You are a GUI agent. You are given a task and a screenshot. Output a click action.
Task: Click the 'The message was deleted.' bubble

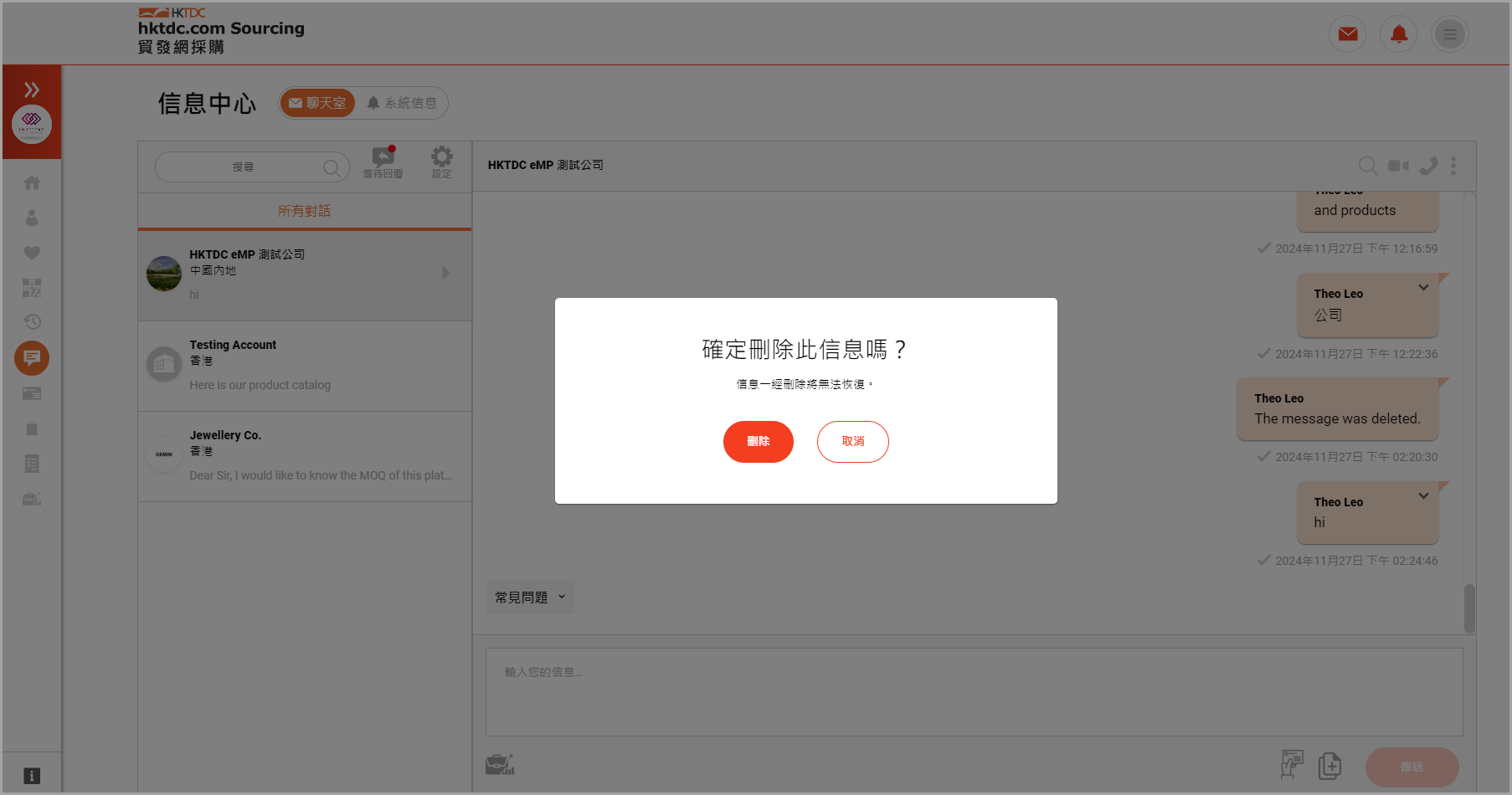(x=1337, y=409)
